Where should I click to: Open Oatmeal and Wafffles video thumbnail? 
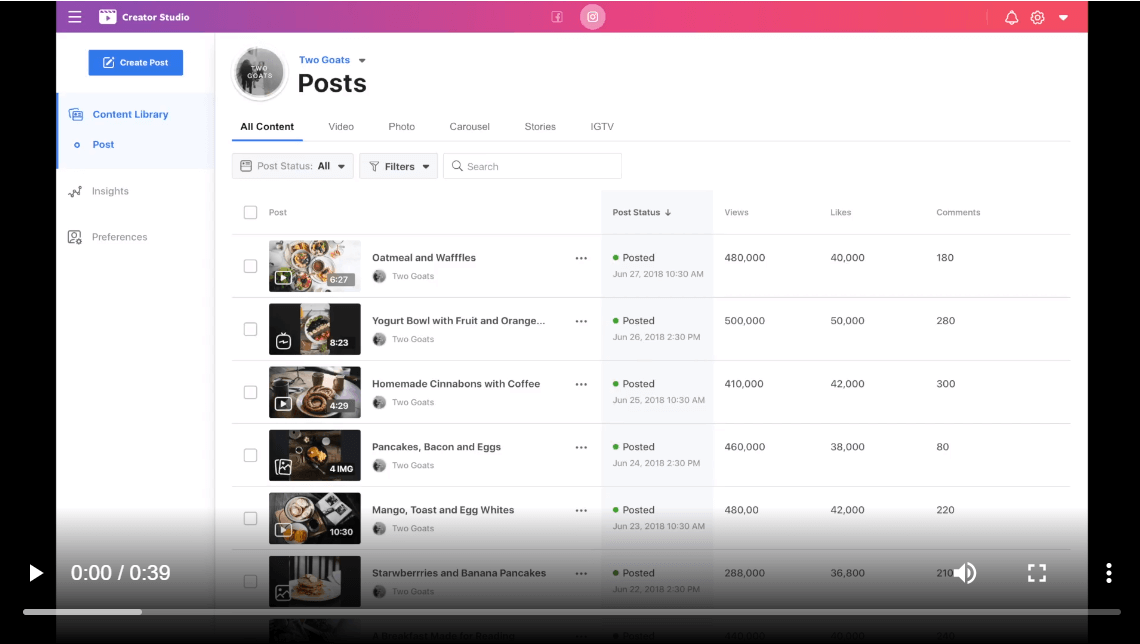(x=315, y=266)
